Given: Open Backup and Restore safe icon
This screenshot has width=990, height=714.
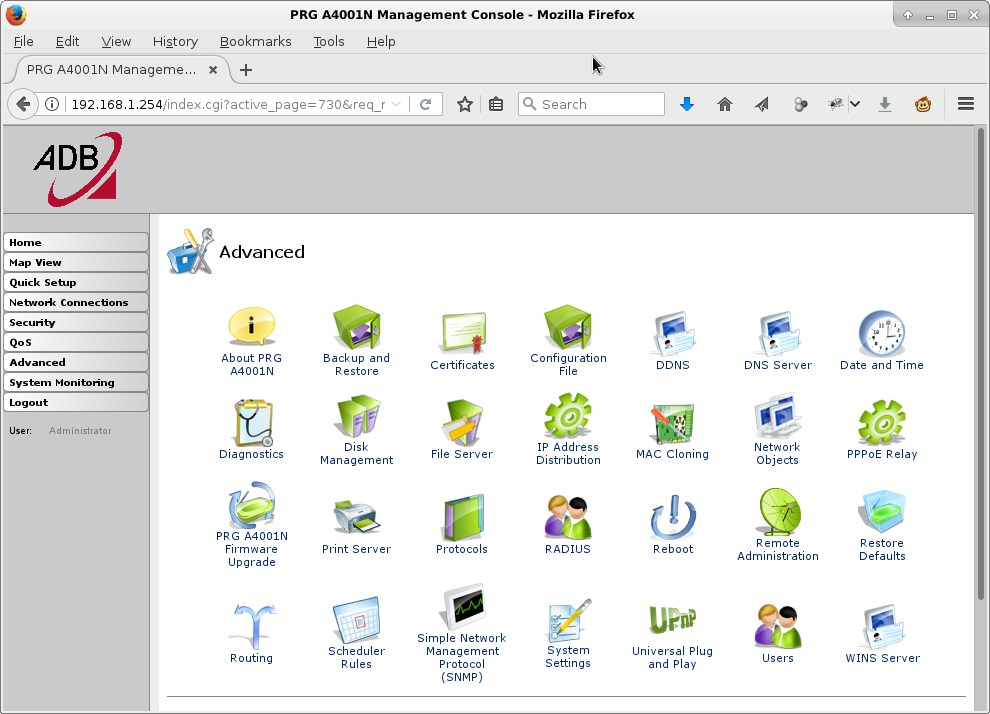Looking at the screenshot, I should (356, 326).
